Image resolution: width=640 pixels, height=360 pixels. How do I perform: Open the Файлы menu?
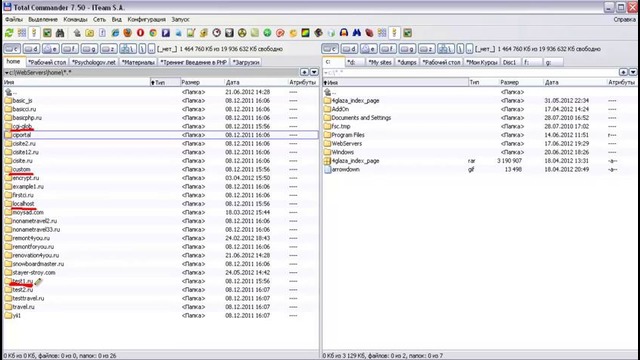[x=14, y=19]
